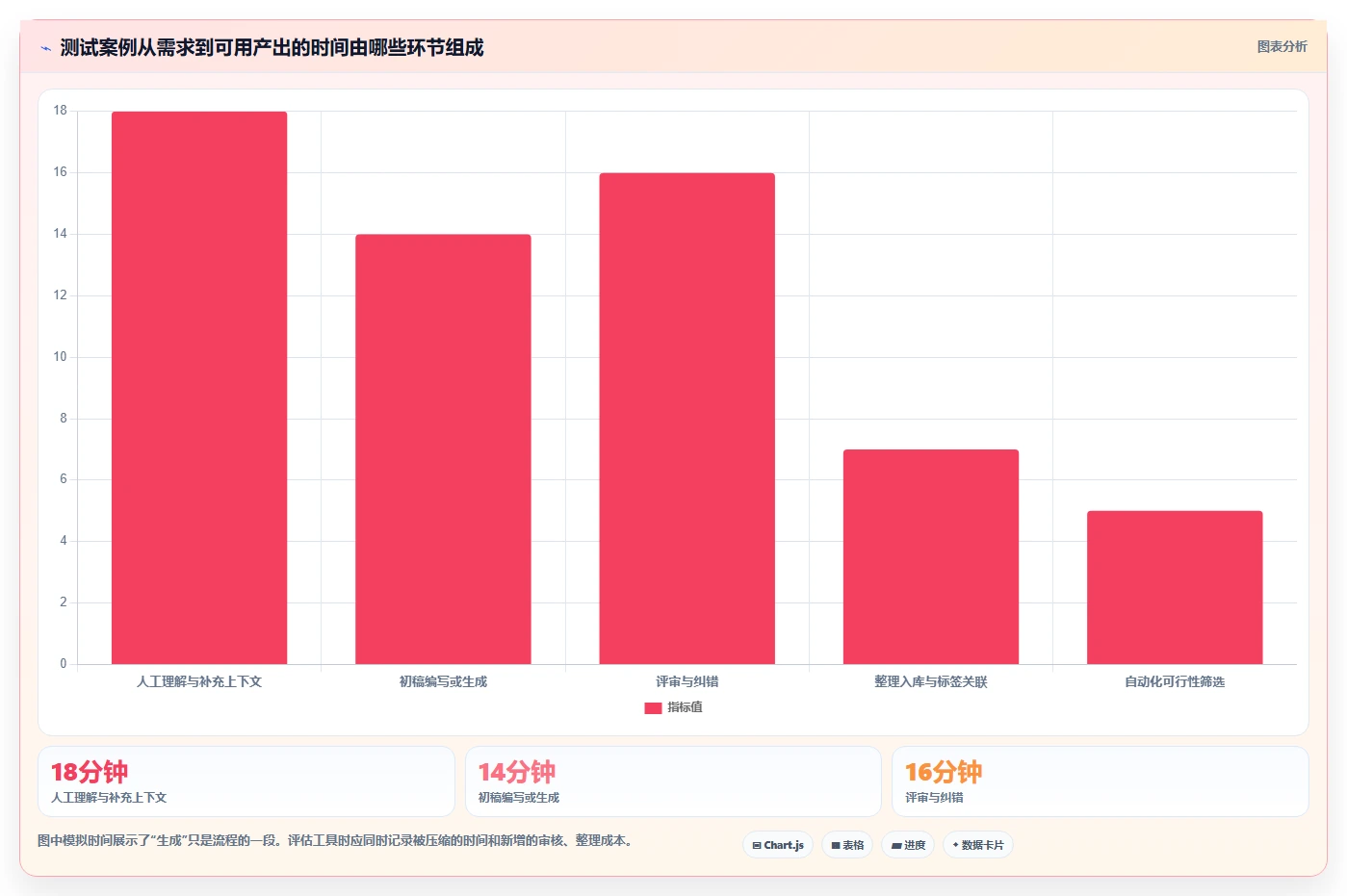Click the 初稿编写或生成 axis label

pyautogui.click(x=443, y=681)
